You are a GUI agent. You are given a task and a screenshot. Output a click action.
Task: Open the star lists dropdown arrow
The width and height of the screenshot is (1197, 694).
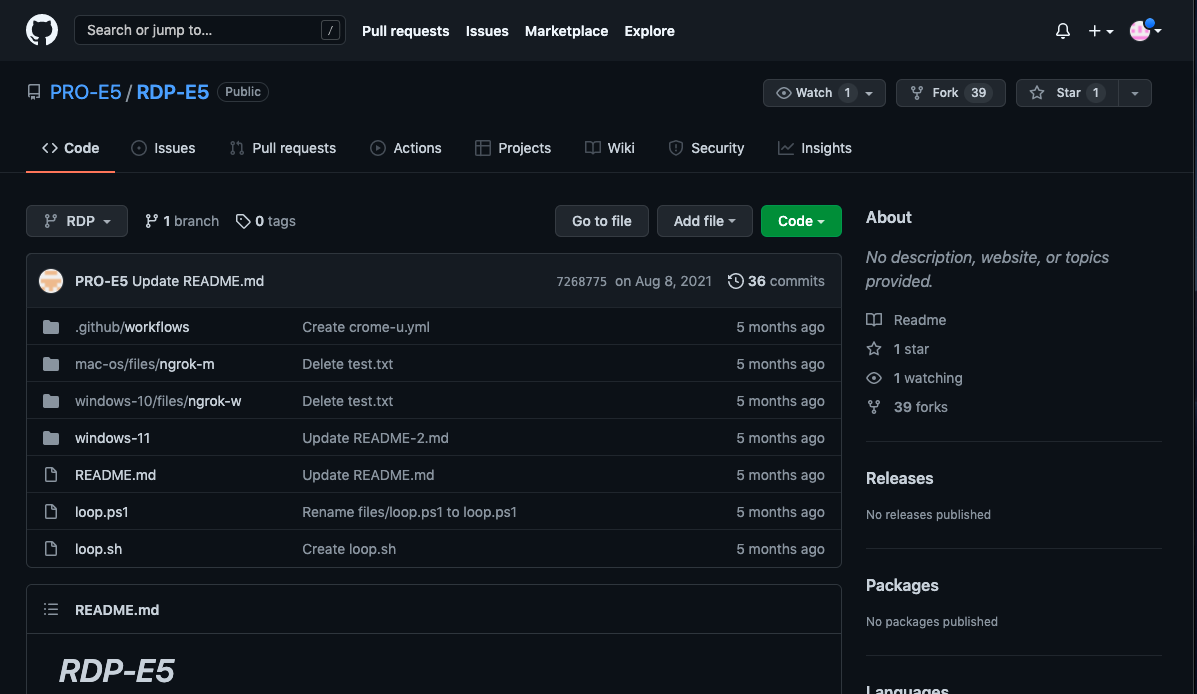point(1135,93)
